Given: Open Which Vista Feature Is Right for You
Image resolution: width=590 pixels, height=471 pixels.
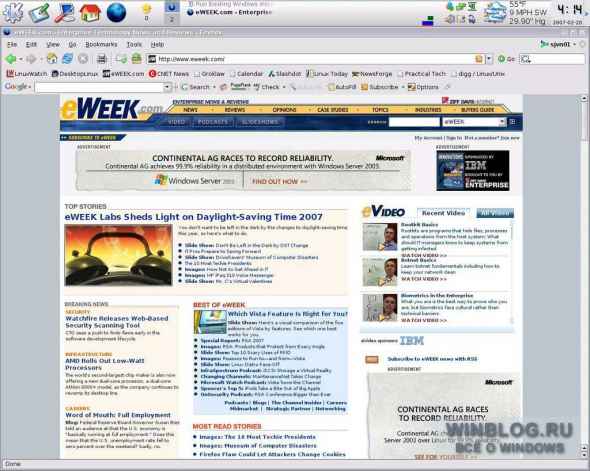Looking at the screenshot, I should [287, 314].
